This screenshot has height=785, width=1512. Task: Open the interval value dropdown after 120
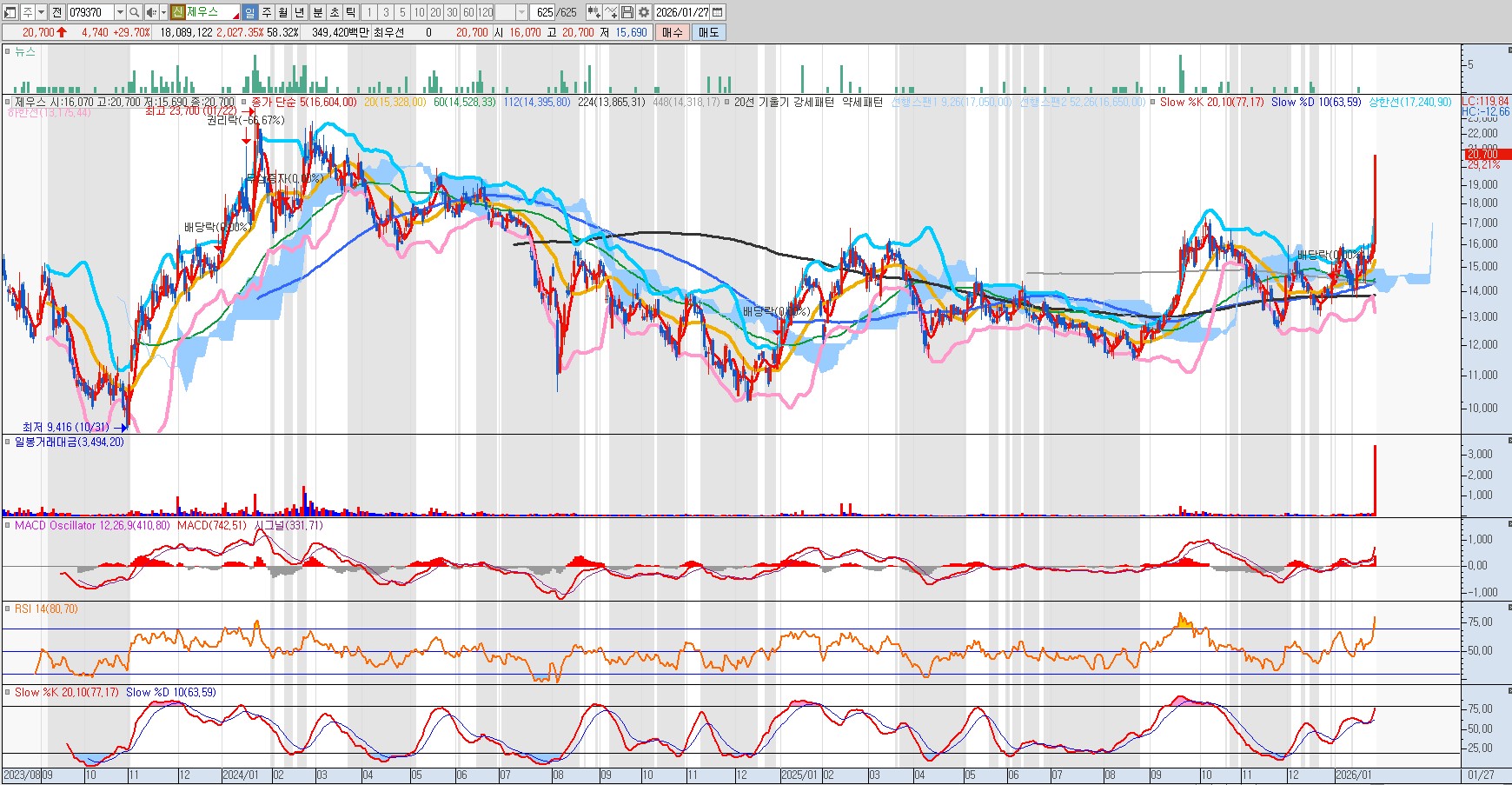[x=521, y=12]
